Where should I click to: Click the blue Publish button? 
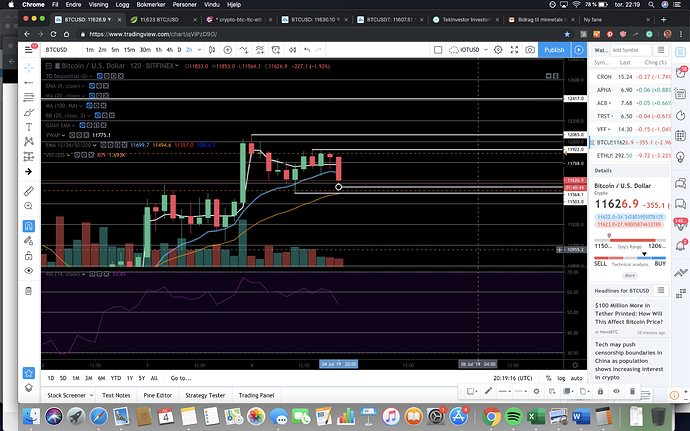[554, 50]
